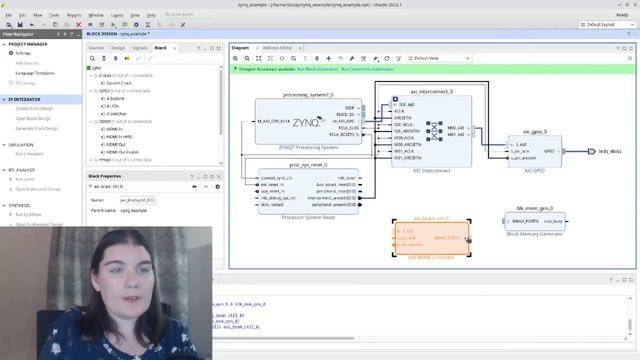Open the Window menu
Image resolution: width=640 pixels, height=360 pixels.
[x=96, y=15]
